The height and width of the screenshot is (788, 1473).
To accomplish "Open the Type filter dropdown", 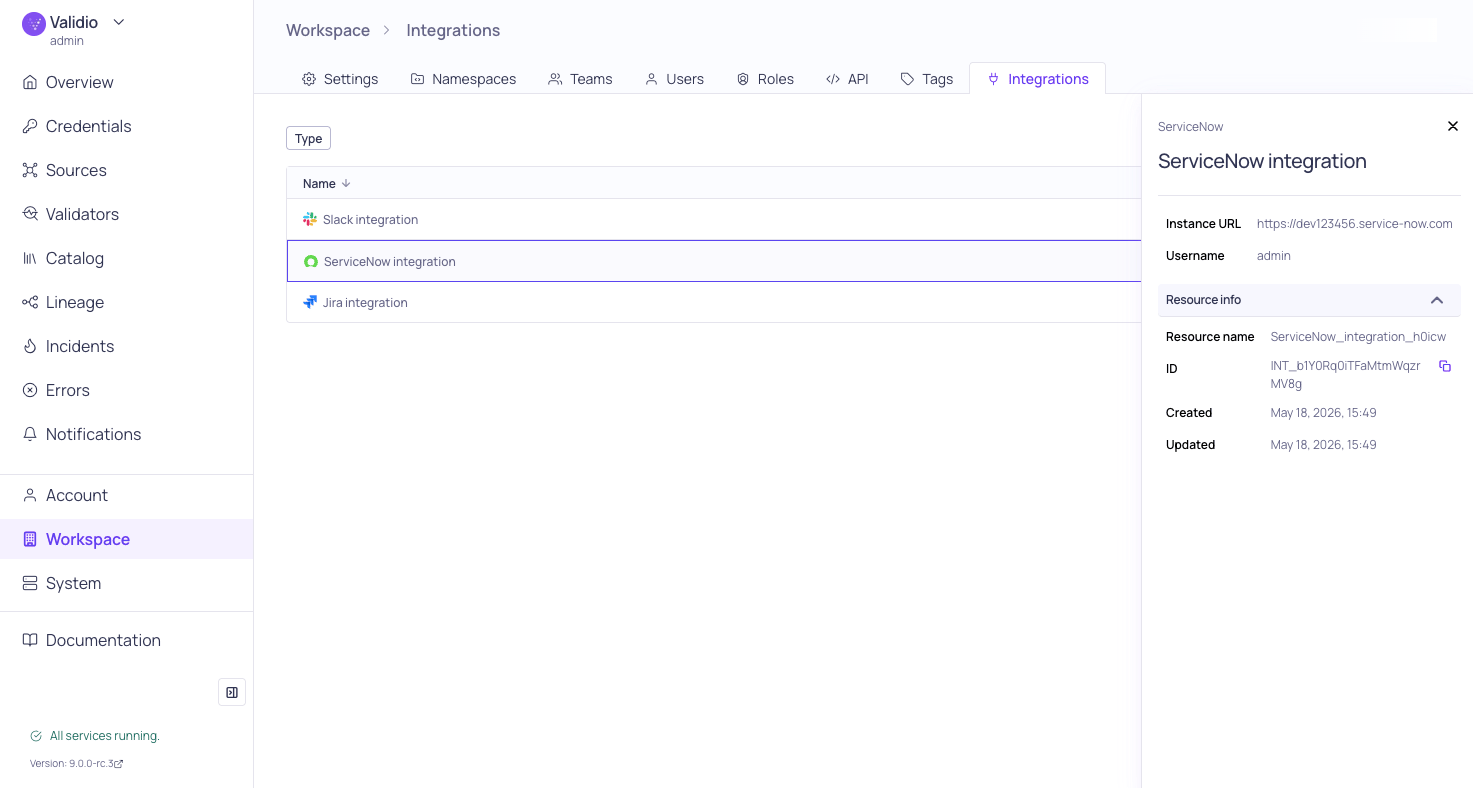I will coord(308,138).
